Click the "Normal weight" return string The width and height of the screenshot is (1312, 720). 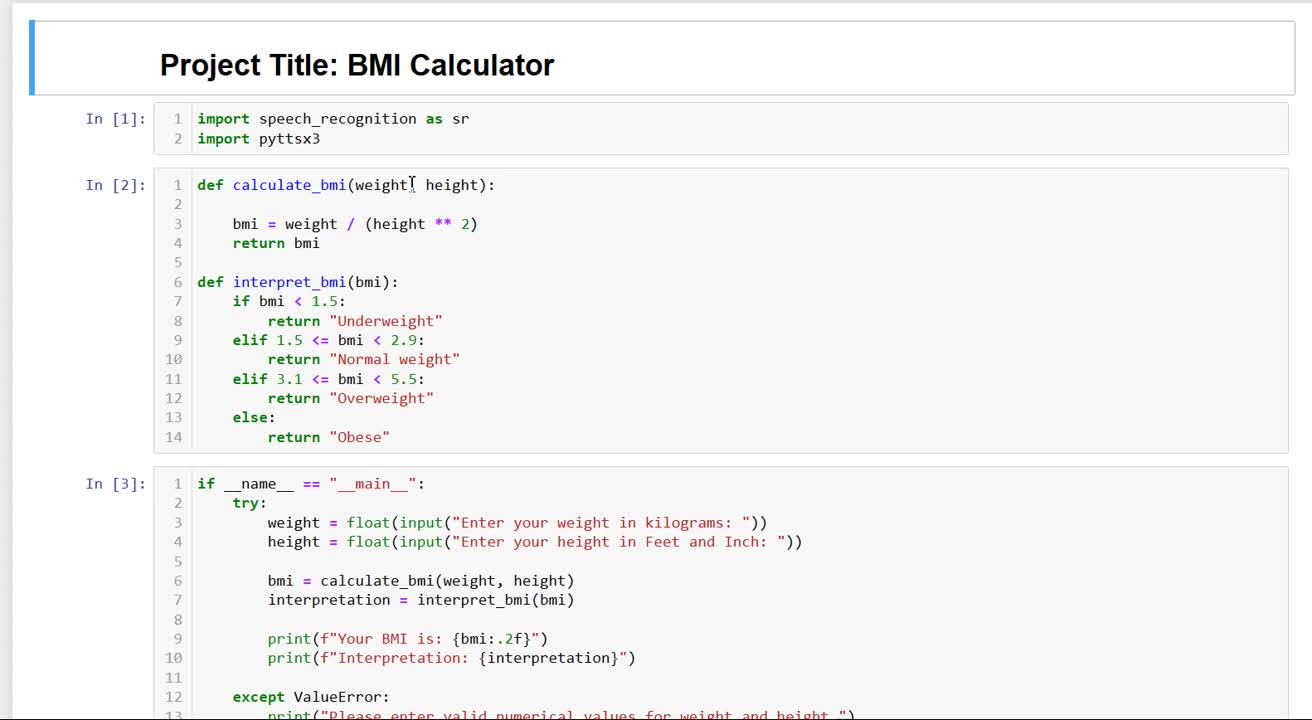pyautogui.click(x=398, y=359)
